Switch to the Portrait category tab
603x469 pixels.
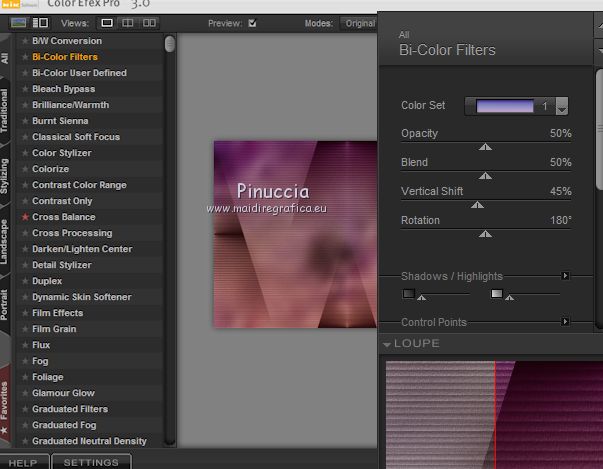pos(4,305)
